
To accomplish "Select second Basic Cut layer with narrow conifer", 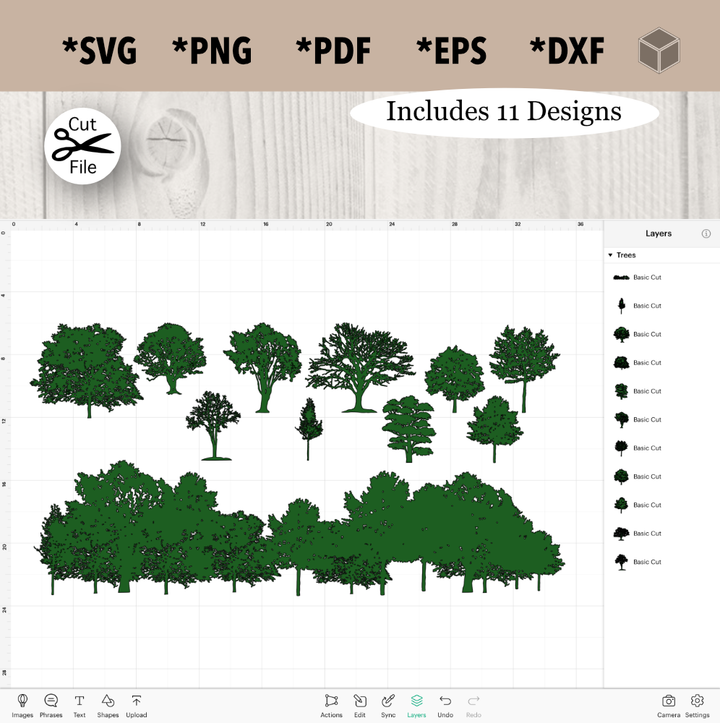I will [662, 306].
